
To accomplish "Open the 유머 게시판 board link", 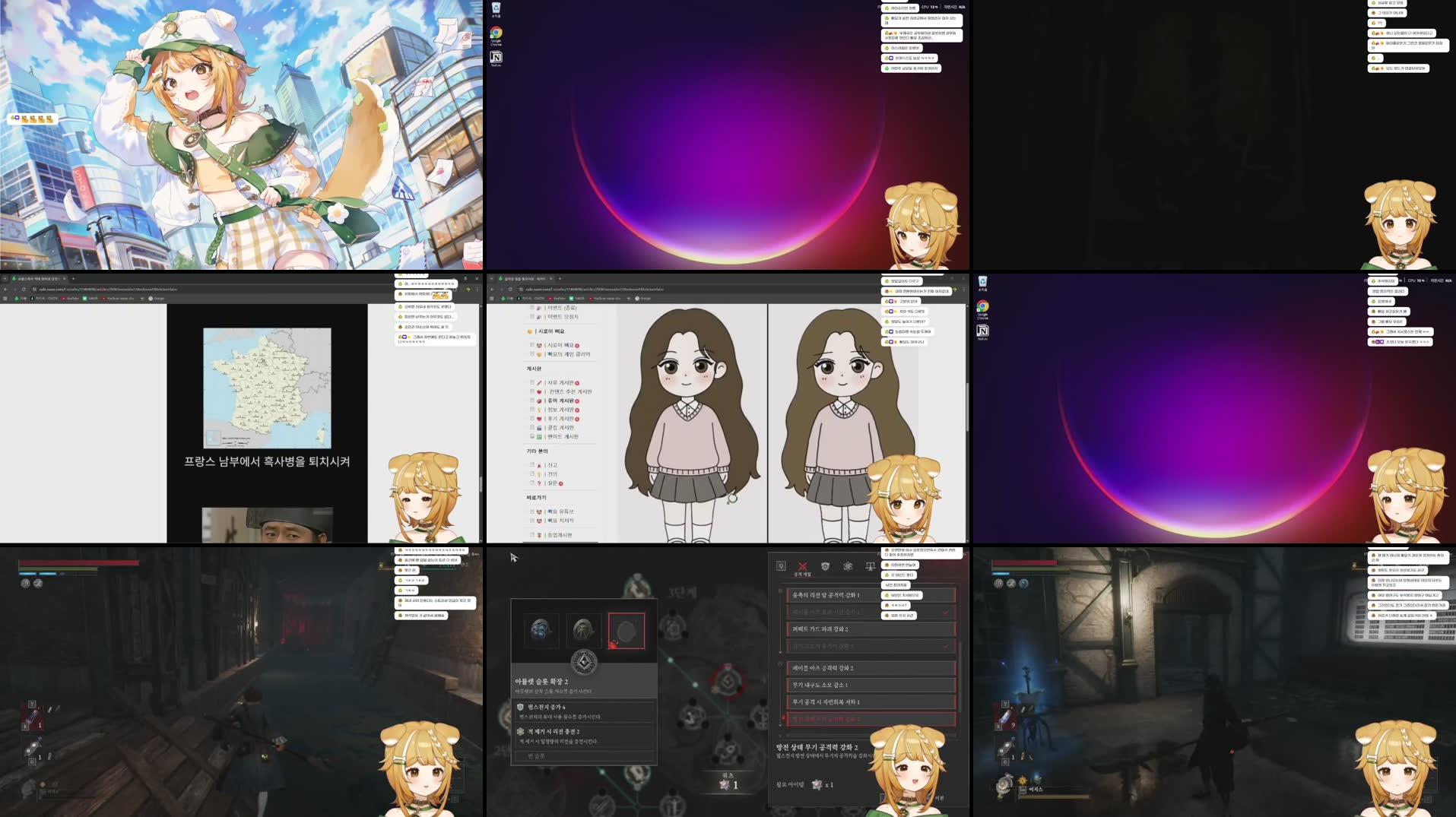I will point(560,401).
